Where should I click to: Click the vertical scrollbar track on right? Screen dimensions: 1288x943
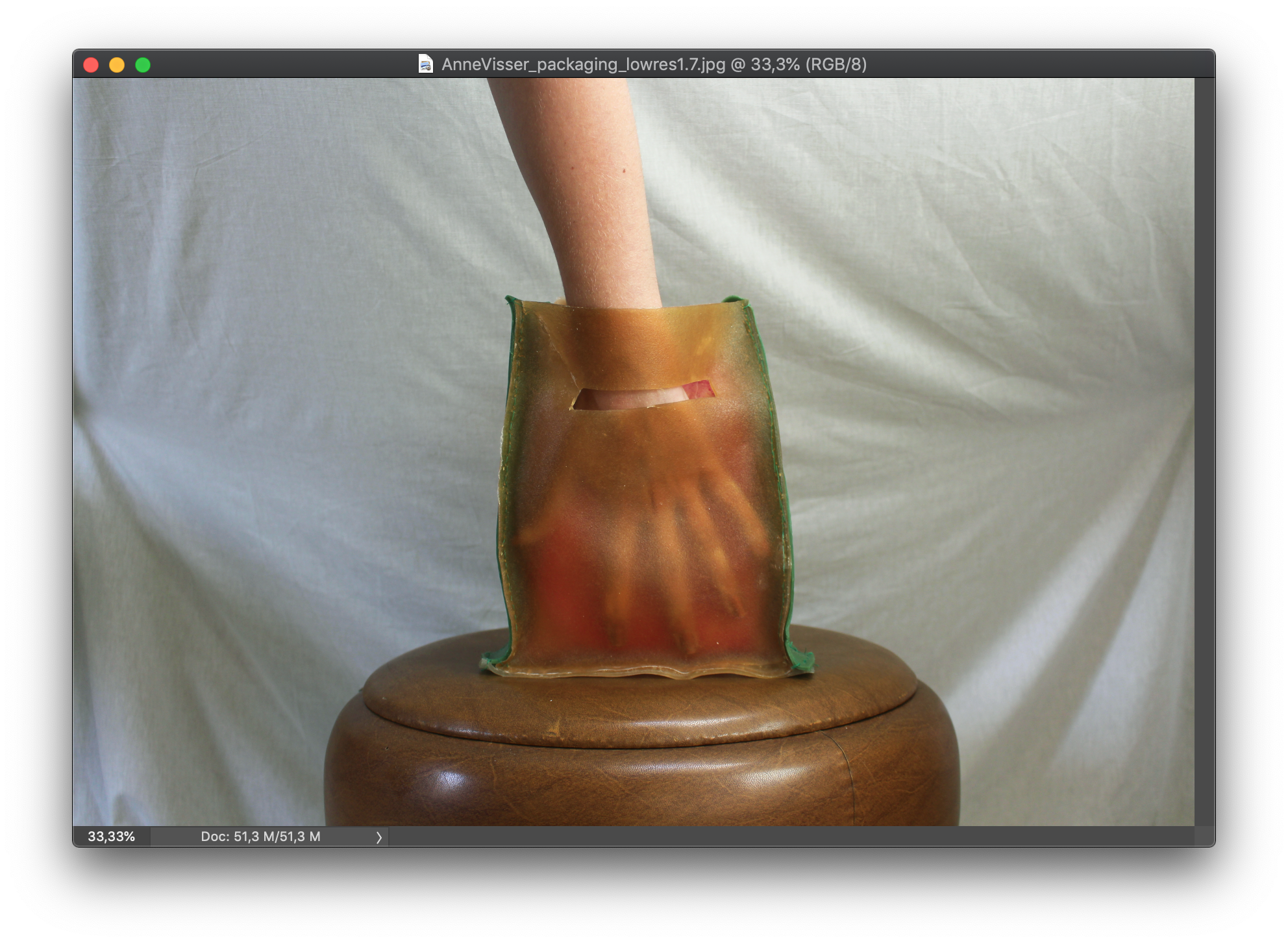(1204, 452)
